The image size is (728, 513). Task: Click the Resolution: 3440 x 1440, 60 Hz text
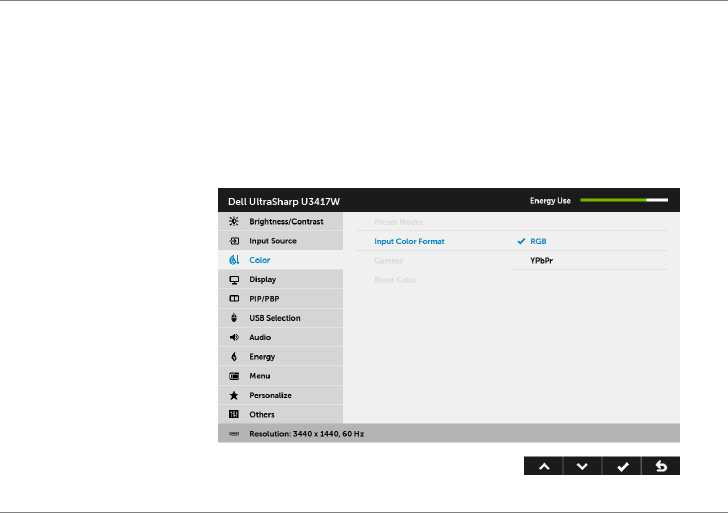(x=306, y=434)
